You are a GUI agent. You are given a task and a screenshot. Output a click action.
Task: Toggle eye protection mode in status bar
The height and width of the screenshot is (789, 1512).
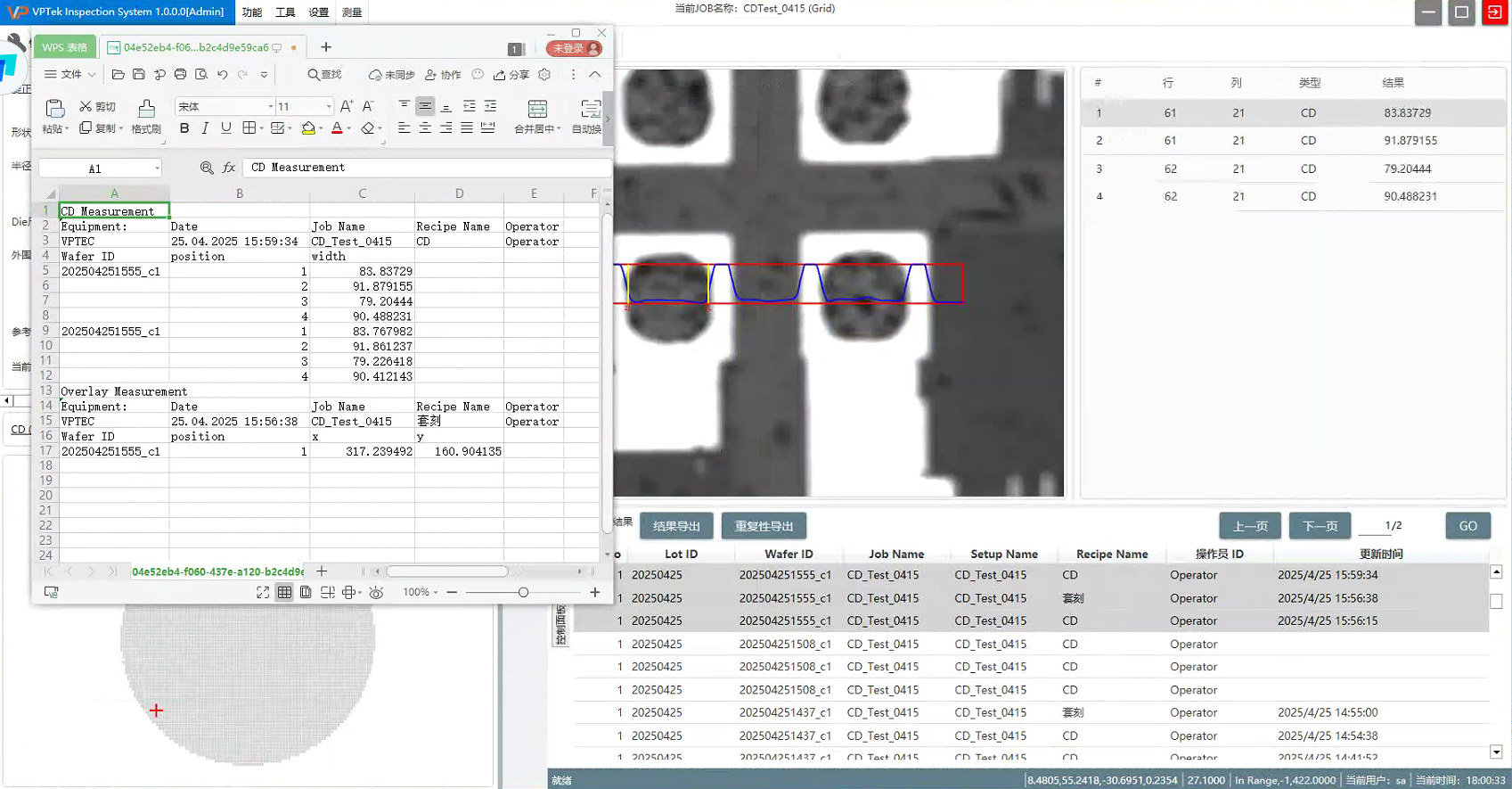pos(376,592)
